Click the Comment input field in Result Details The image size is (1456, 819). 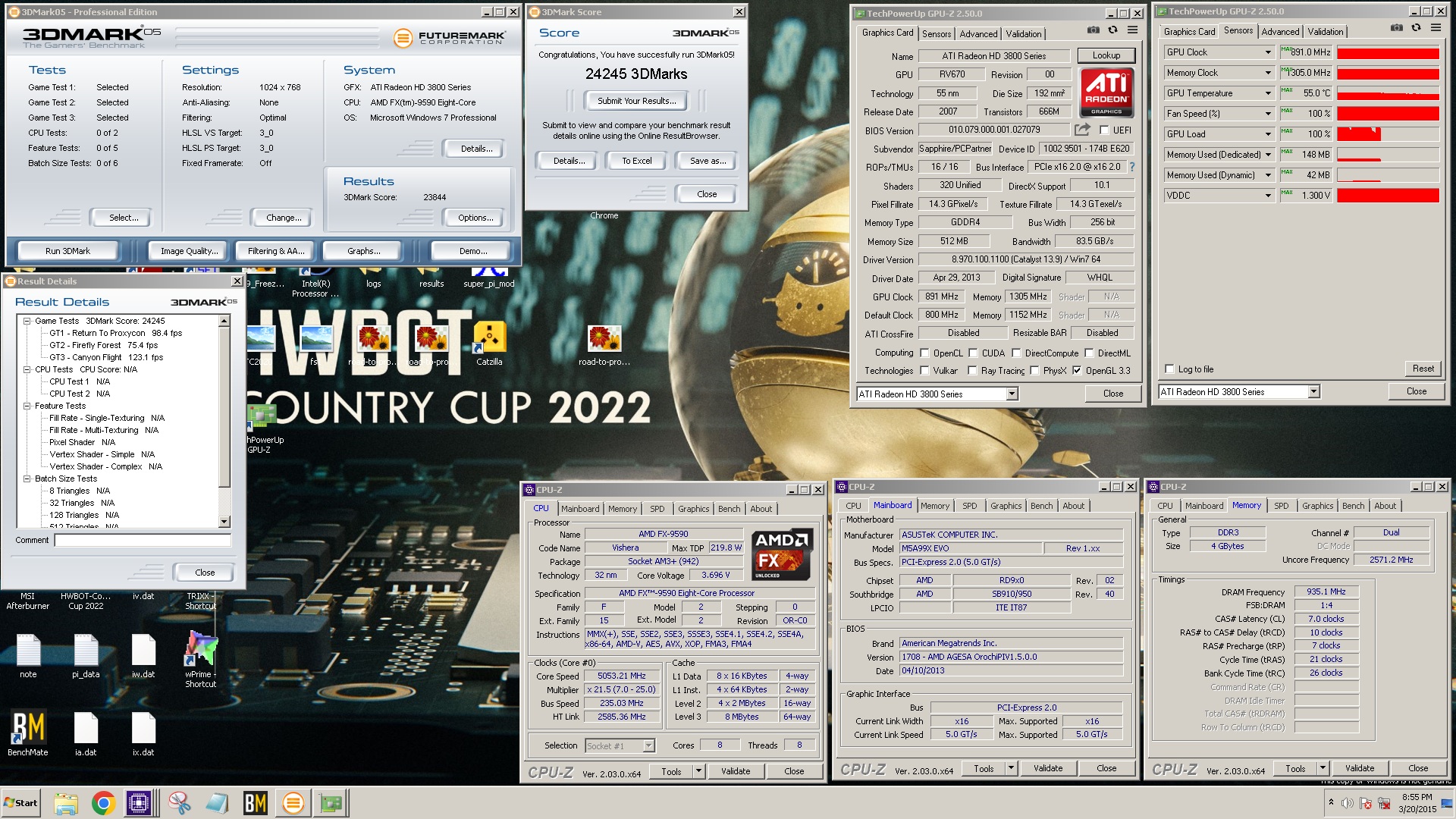coord(143,540)
